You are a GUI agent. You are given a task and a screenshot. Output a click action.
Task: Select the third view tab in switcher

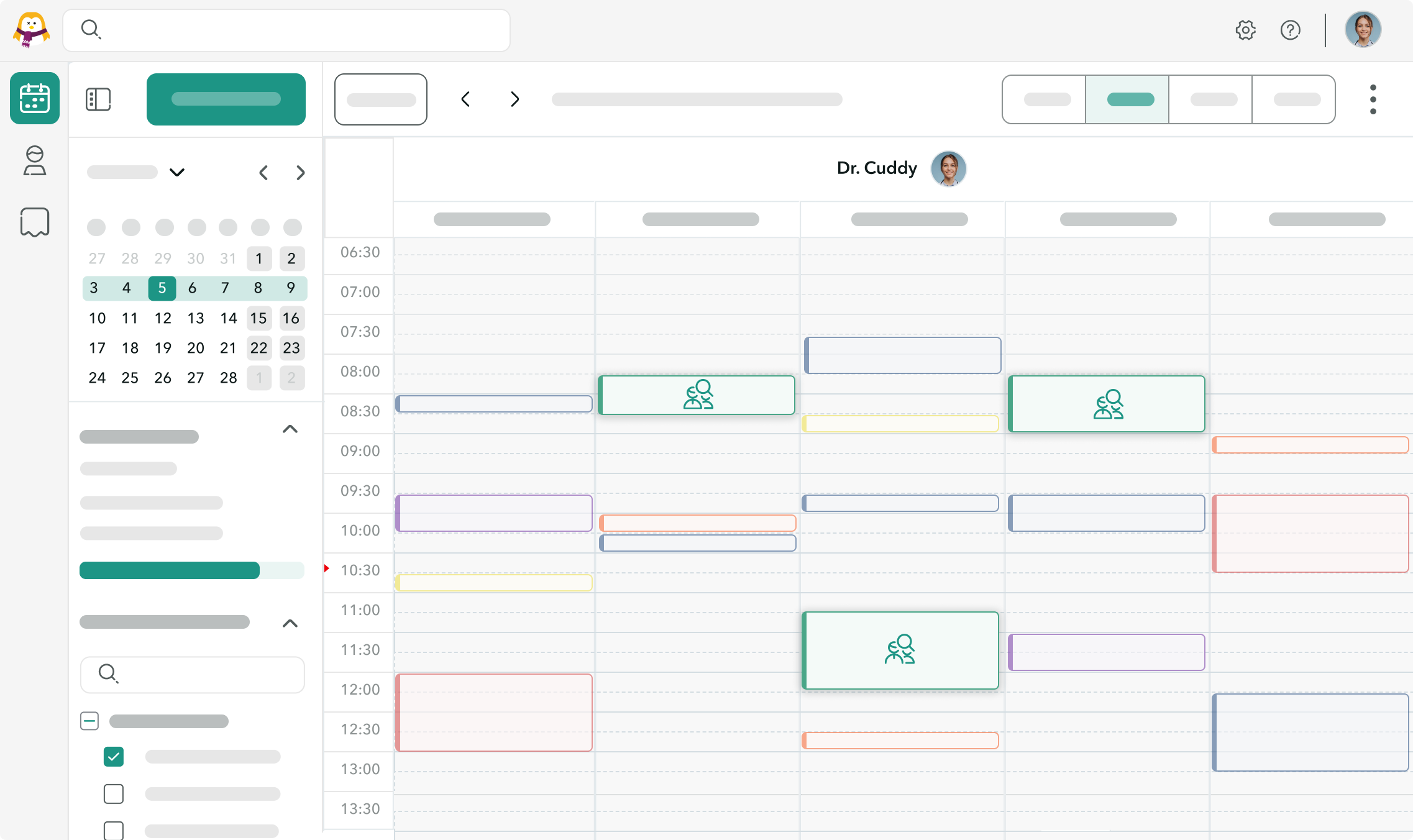(1210, 99)
